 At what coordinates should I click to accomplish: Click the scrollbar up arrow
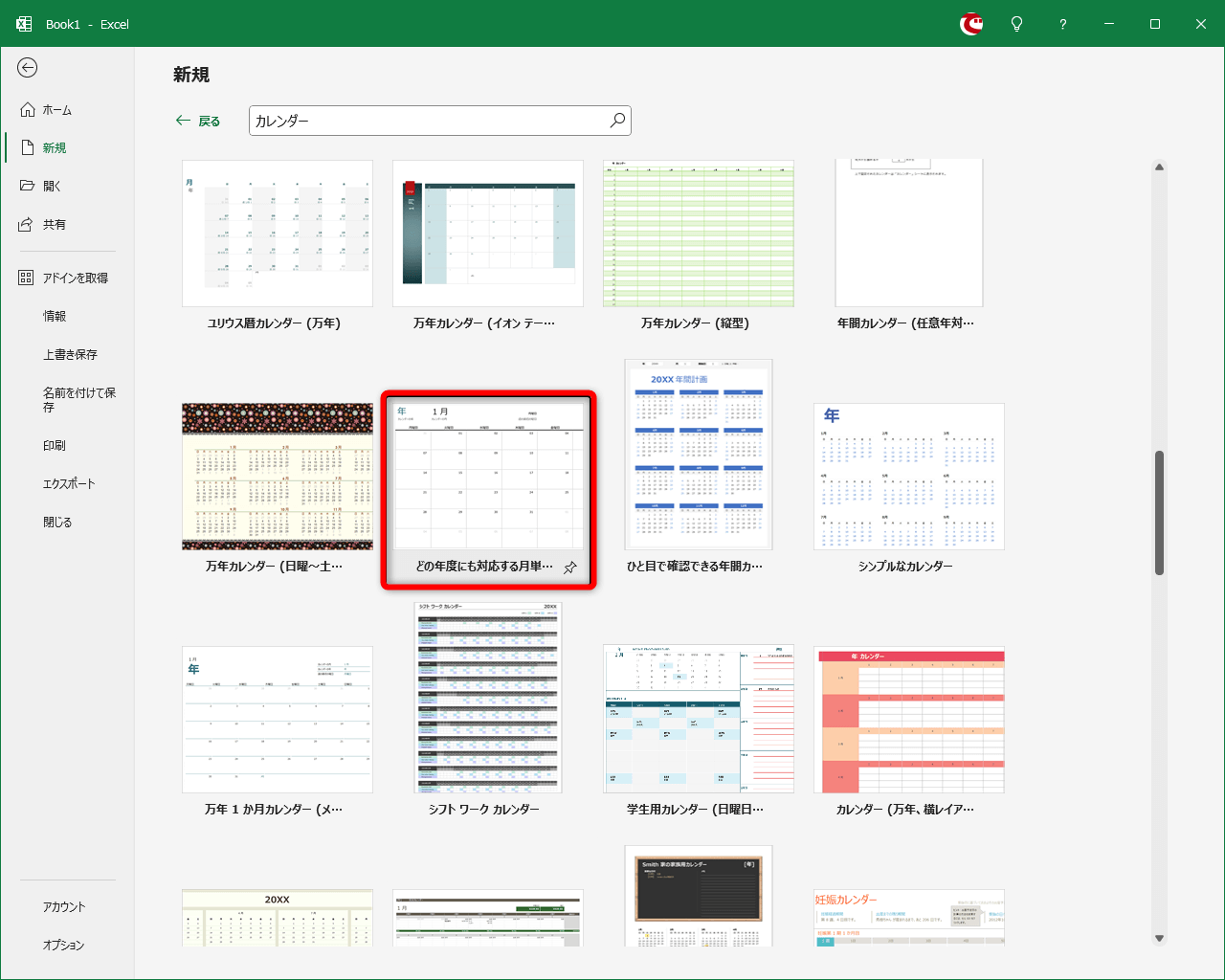[1159, 167]
